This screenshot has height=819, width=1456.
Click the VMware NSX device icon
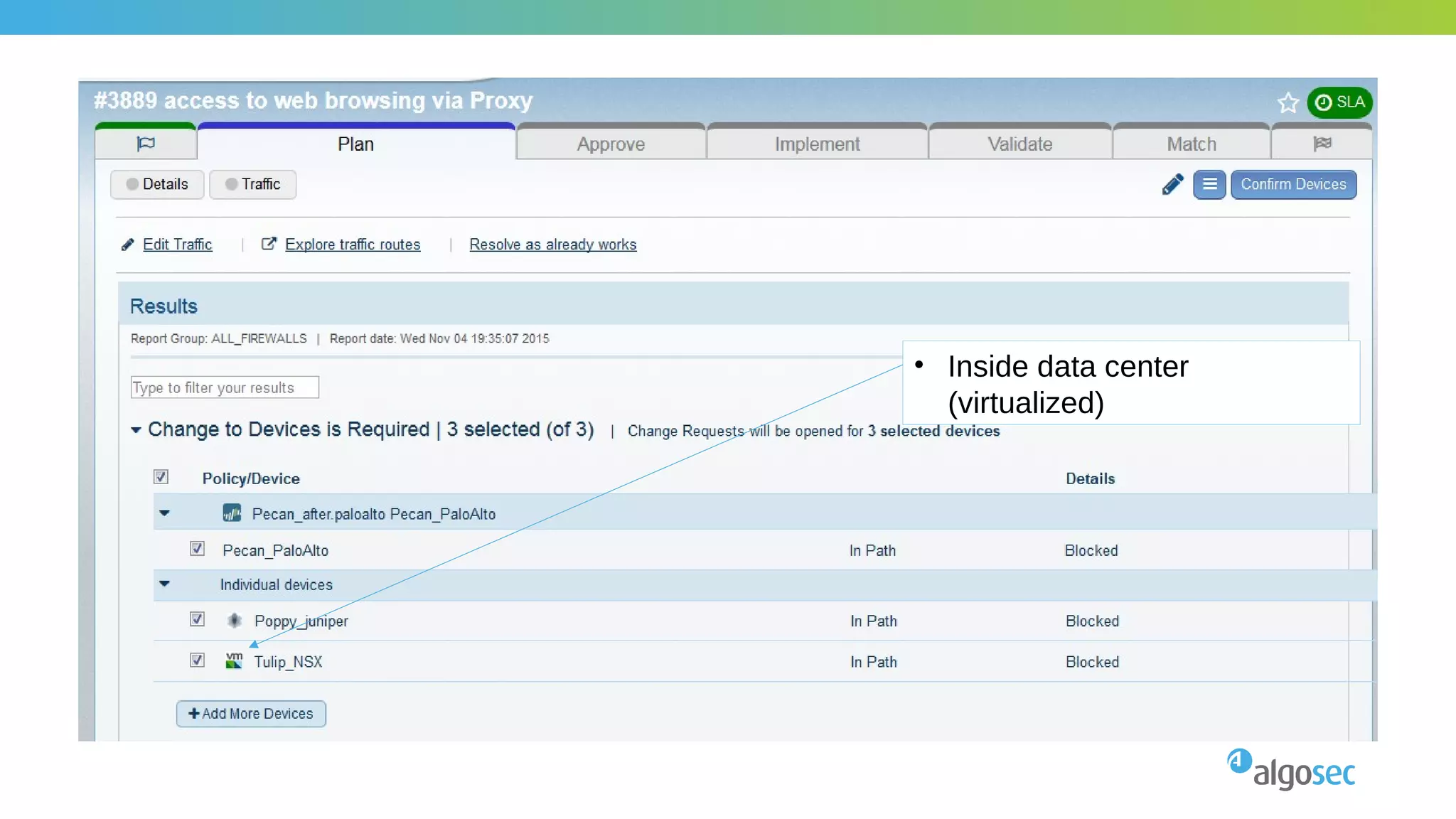[x=234, y=660]
